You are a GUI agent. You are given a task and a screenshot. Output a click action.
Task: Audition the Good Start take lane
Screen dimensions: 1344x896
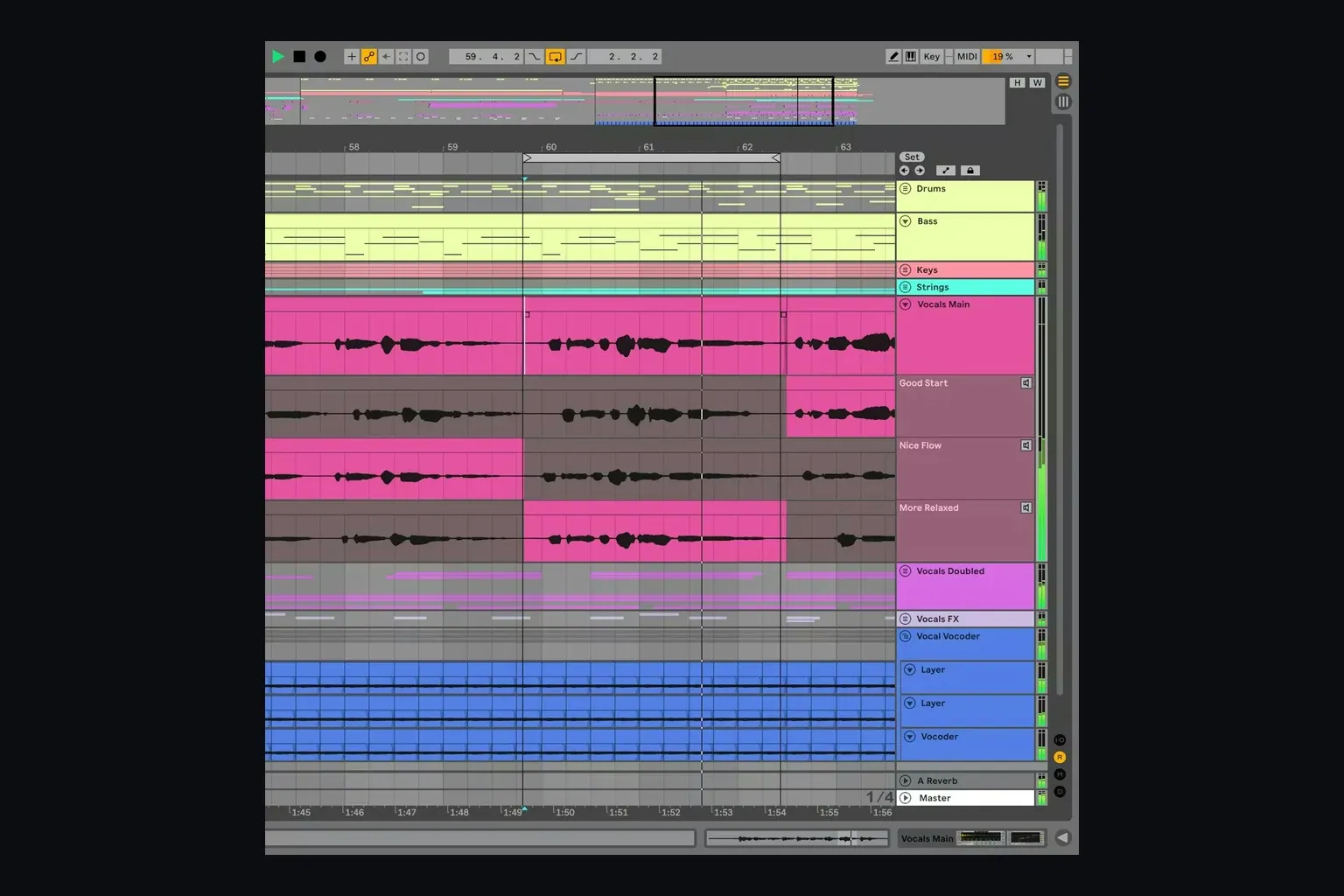1026,383
